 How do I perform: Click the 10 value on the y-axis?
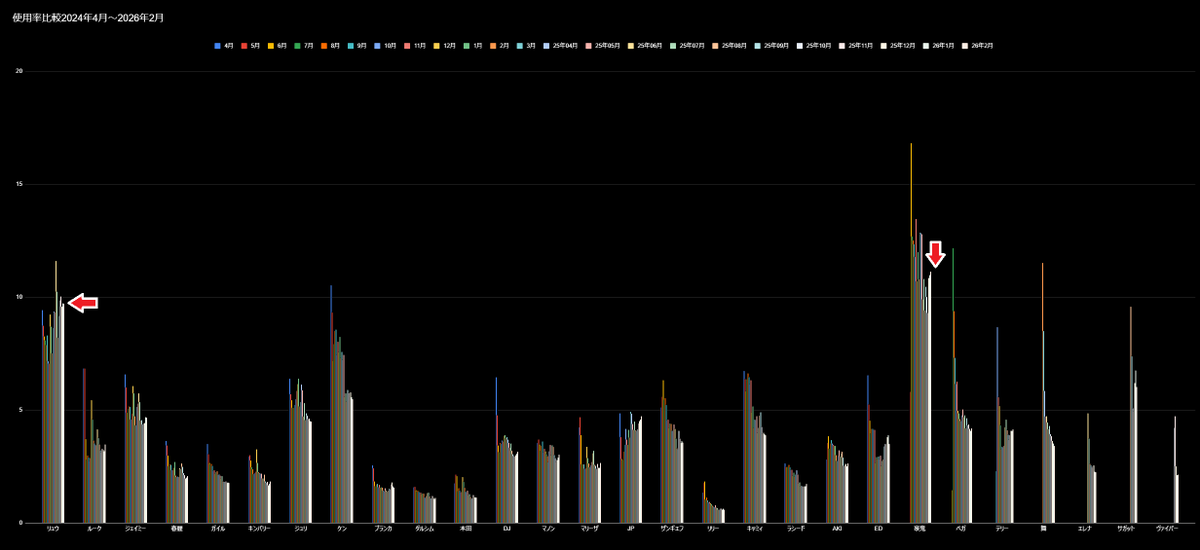tap(18, 297)
